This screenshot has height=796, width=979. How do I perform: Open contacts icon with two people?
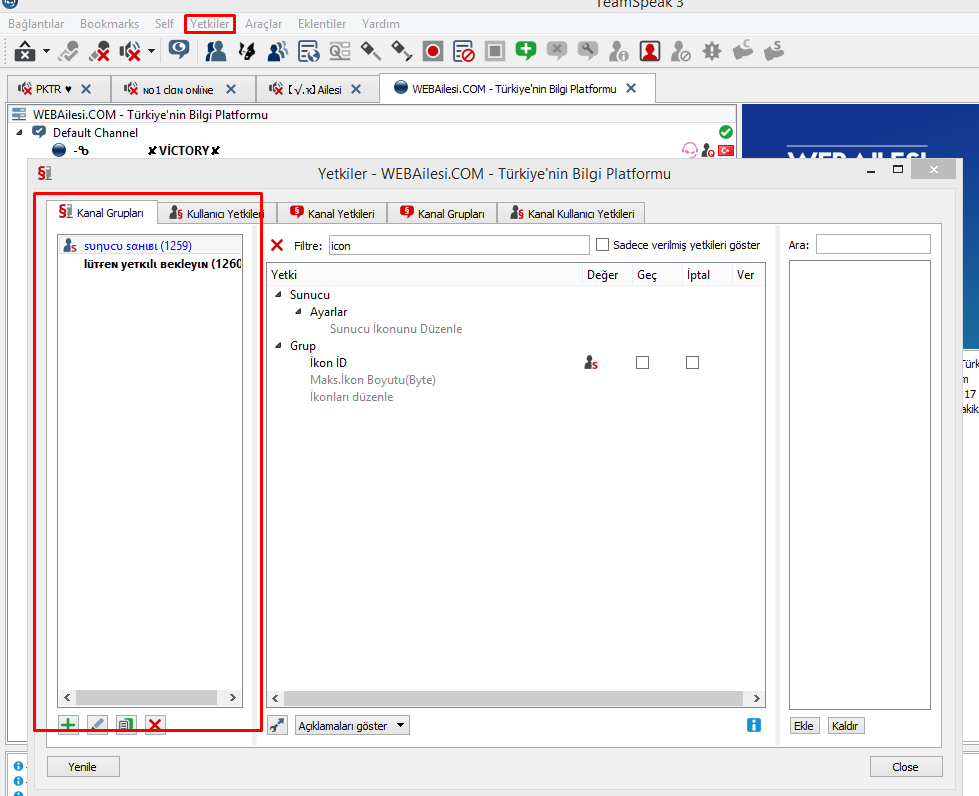pos(215,51)
